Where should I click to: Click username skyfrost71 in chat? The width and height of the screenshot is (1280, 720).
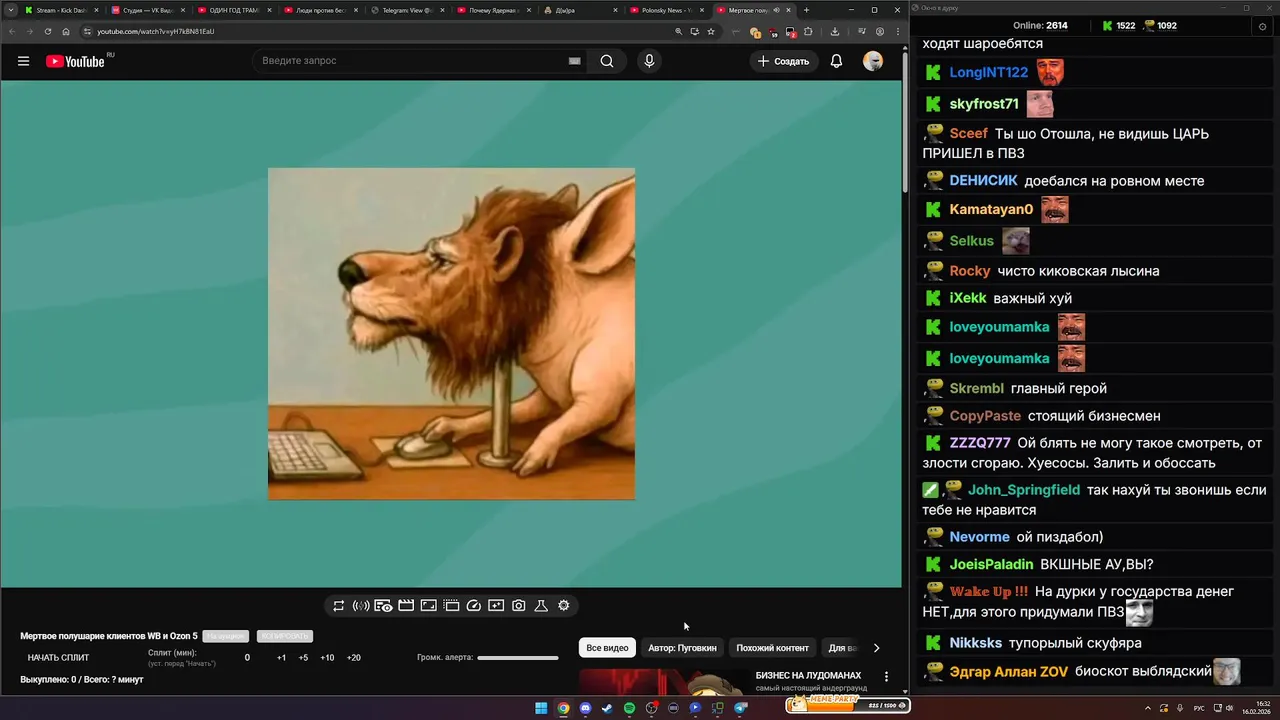coord(984,104)
